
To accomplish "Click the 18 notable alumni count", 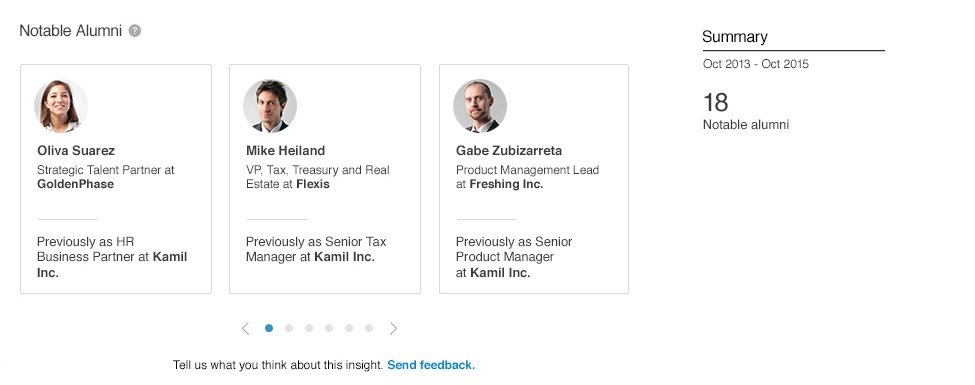I will click(716, 103).
